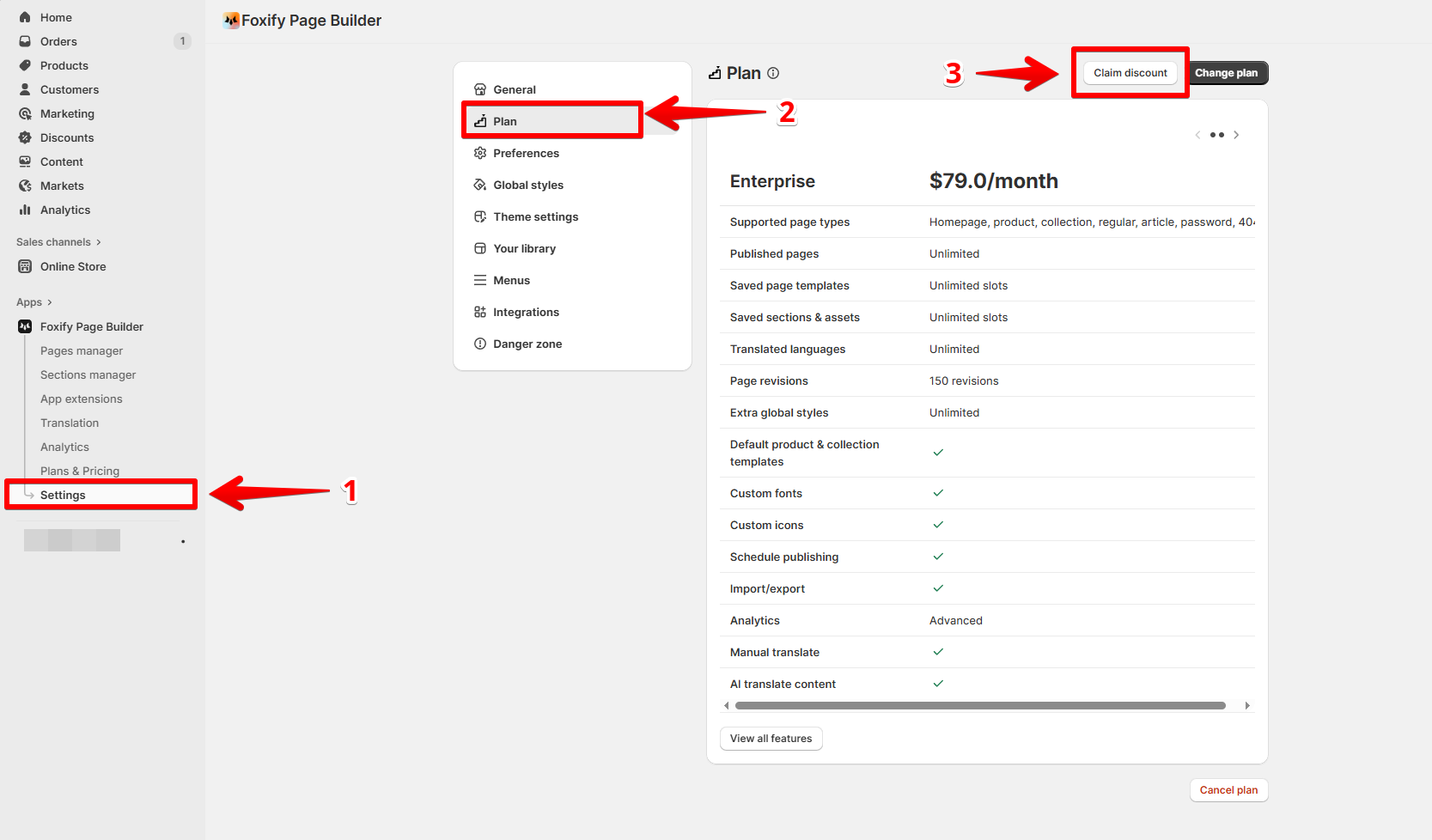Click the Claim discount button

1130,73
